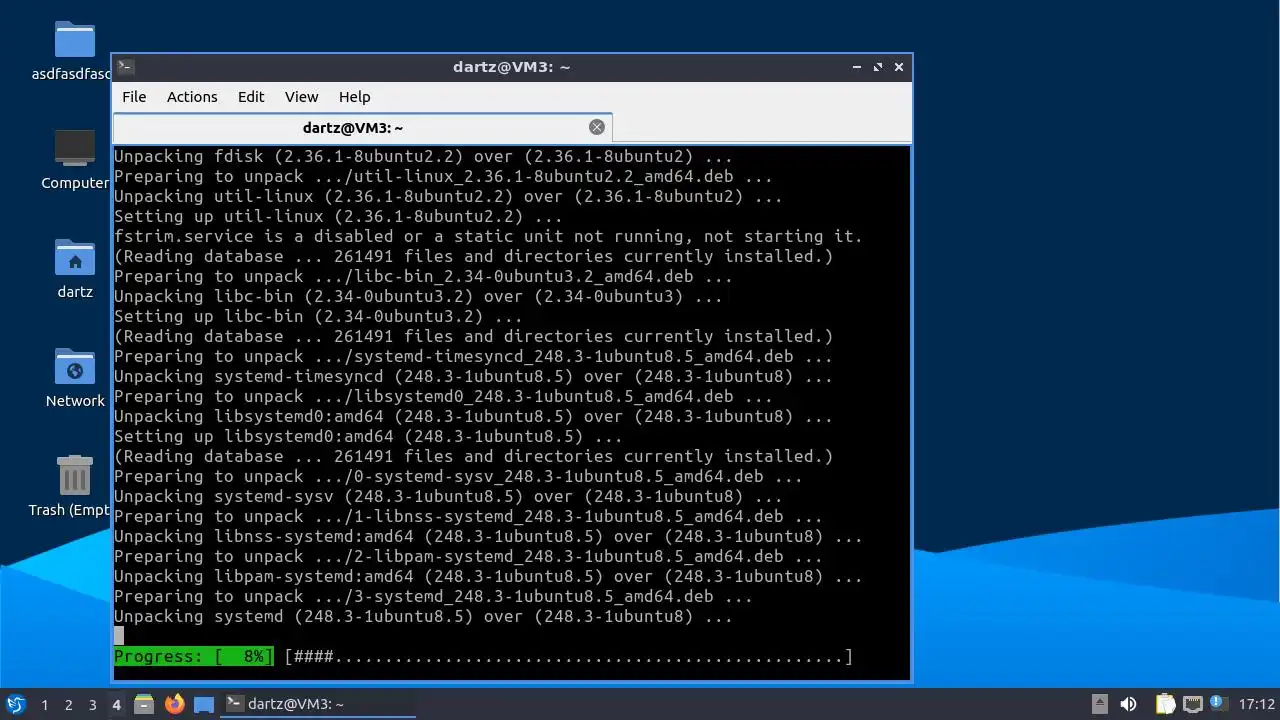Click 'Unpacking libnss-systemd:amd64' terminal line
The height and width of the screenshot is (720, 1280).
pos(488,537)
